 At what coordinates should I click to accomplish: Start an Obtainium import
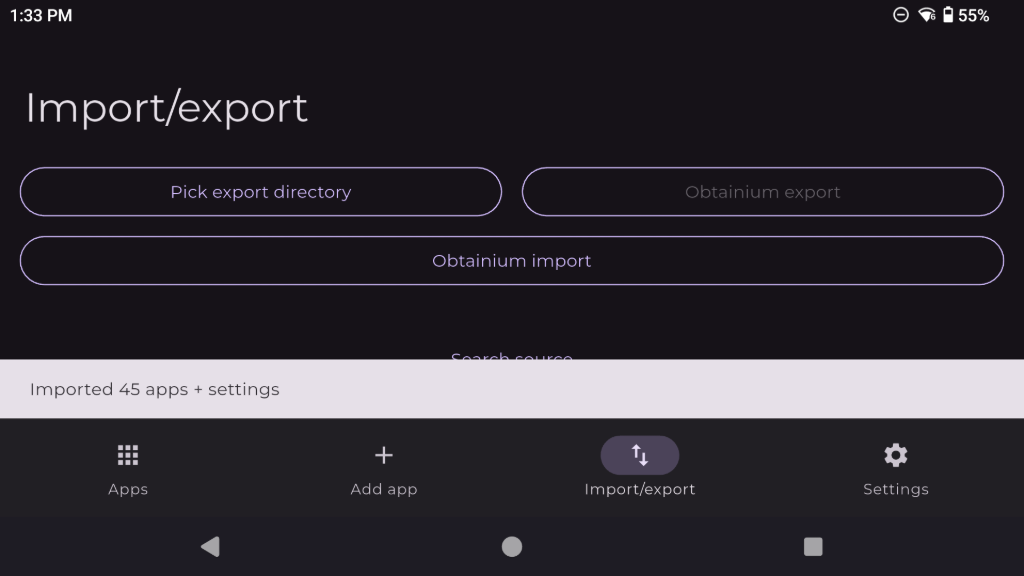point(511,260)
